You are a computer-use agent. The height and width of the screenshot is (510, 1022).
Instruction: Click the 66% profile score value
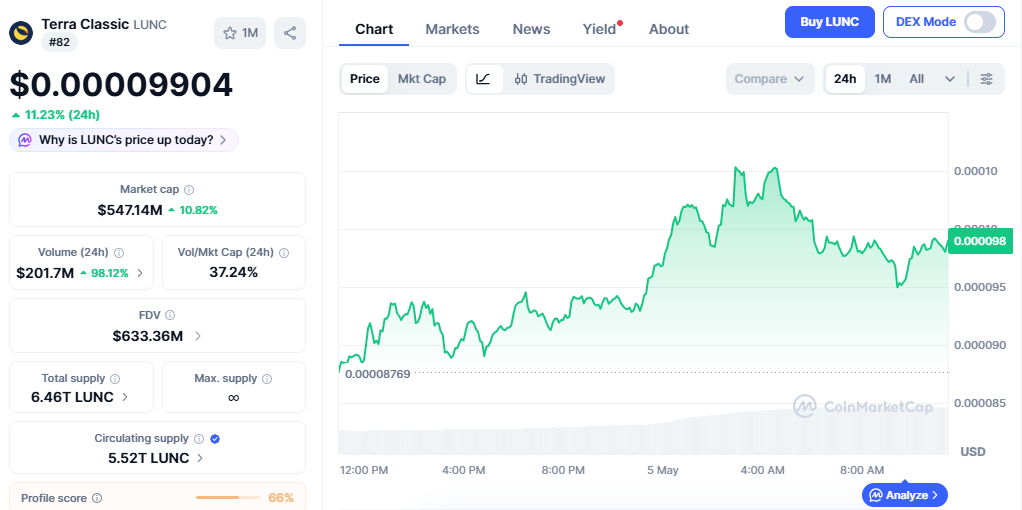coord(281,498)
